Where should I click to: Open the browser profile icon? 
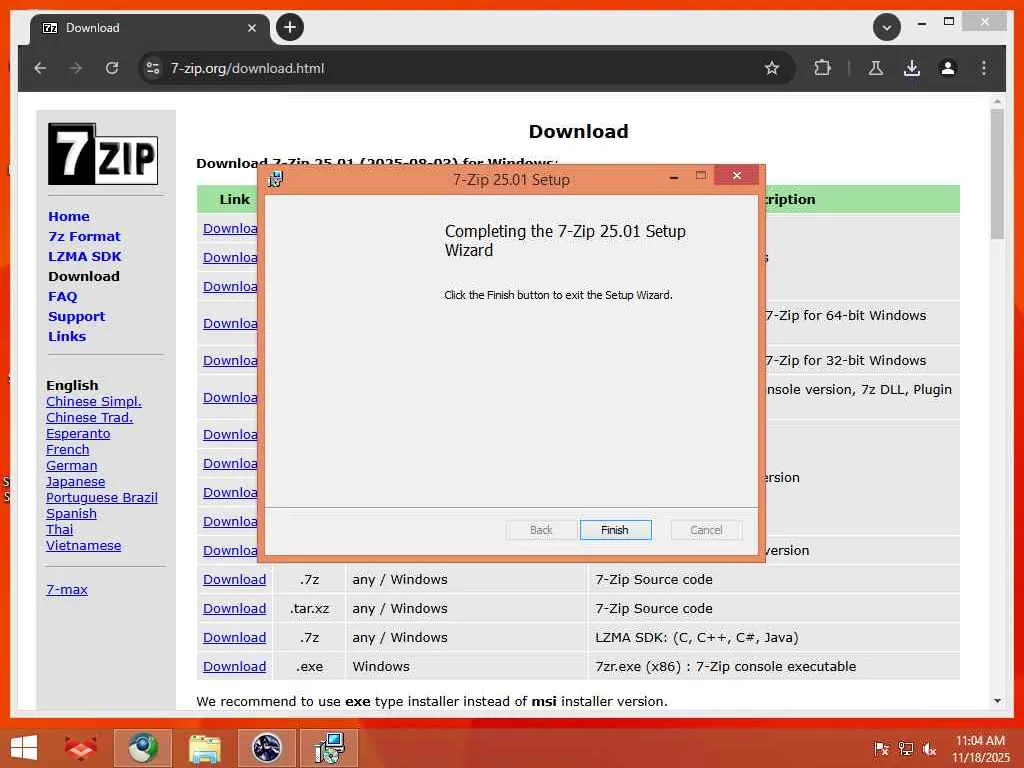click(948, 68)
